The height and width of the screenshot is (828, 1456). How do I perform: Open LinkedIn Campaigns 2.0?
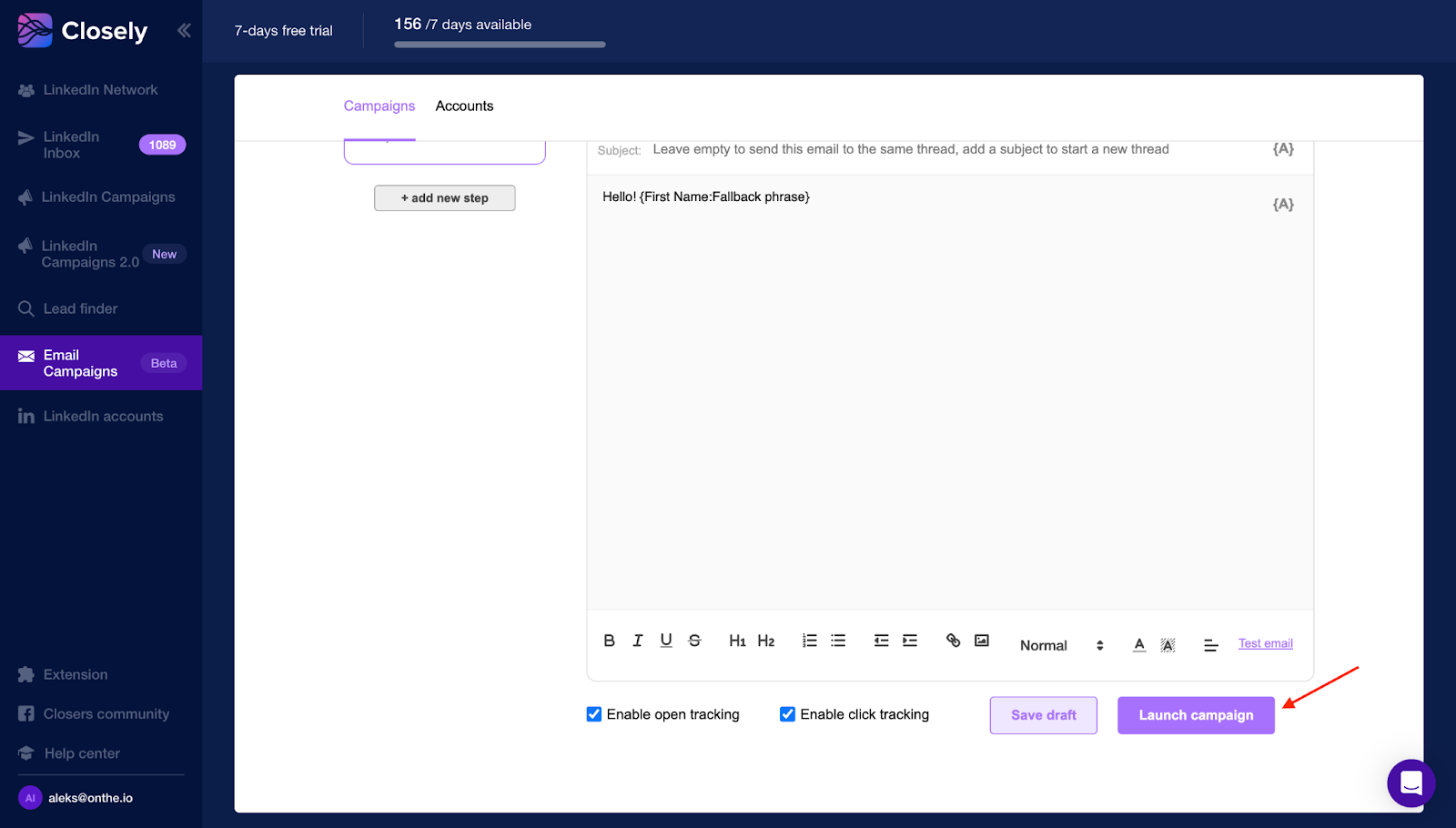tap(101, 254)
